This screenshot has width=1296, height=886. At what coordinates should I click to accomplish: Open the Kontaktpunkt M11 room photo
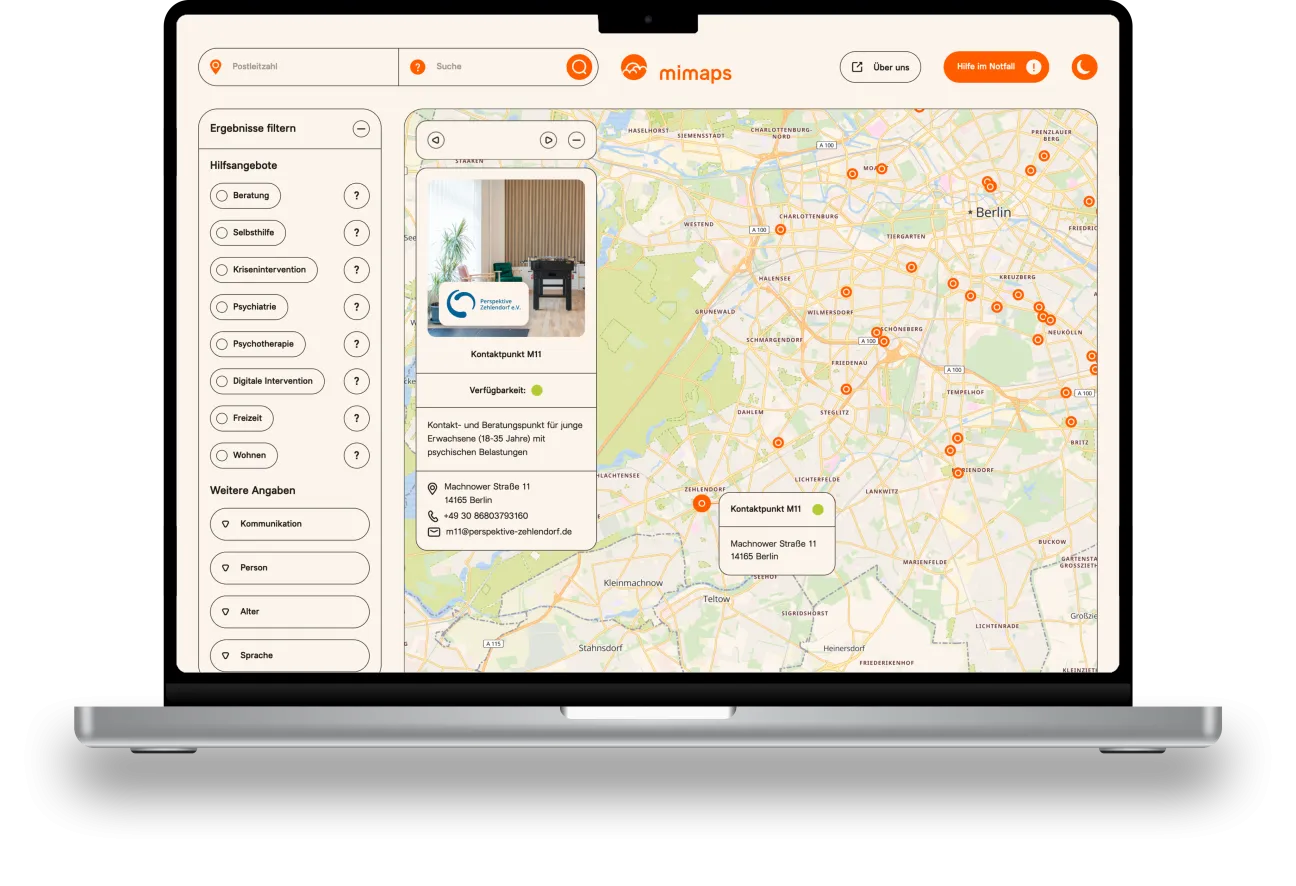pos(506,258)
